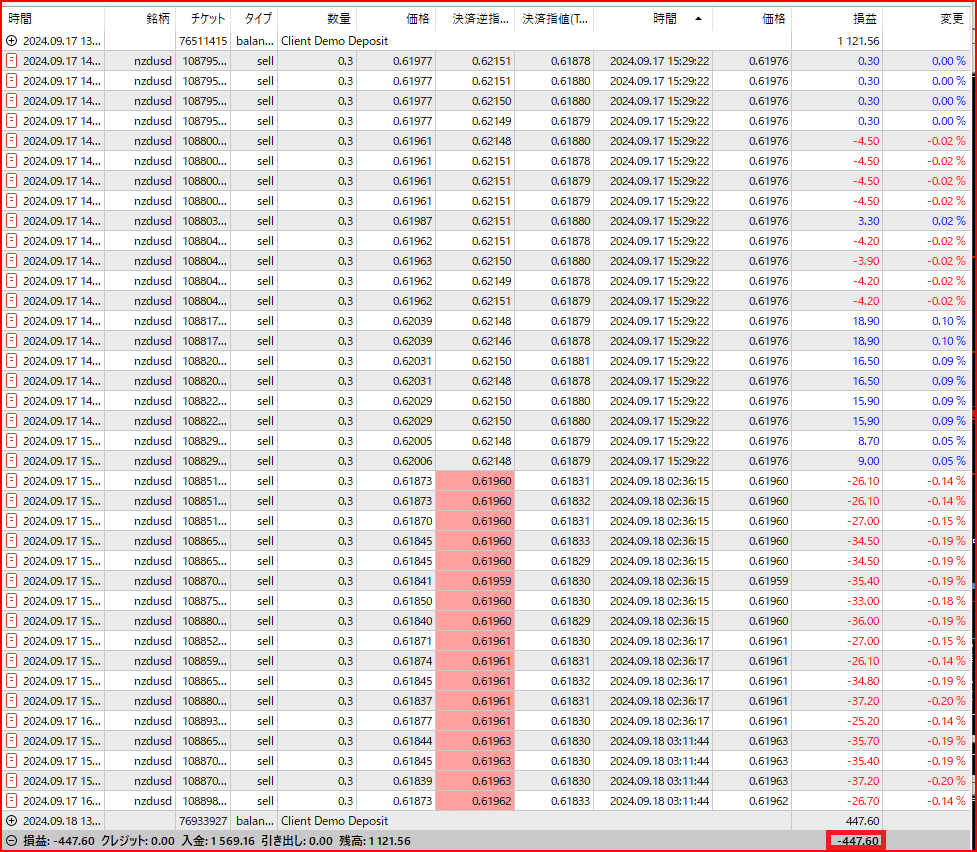Select the 108875... ticket cell
Viewport: 977px width, 852px height.
tap(203, 601)
